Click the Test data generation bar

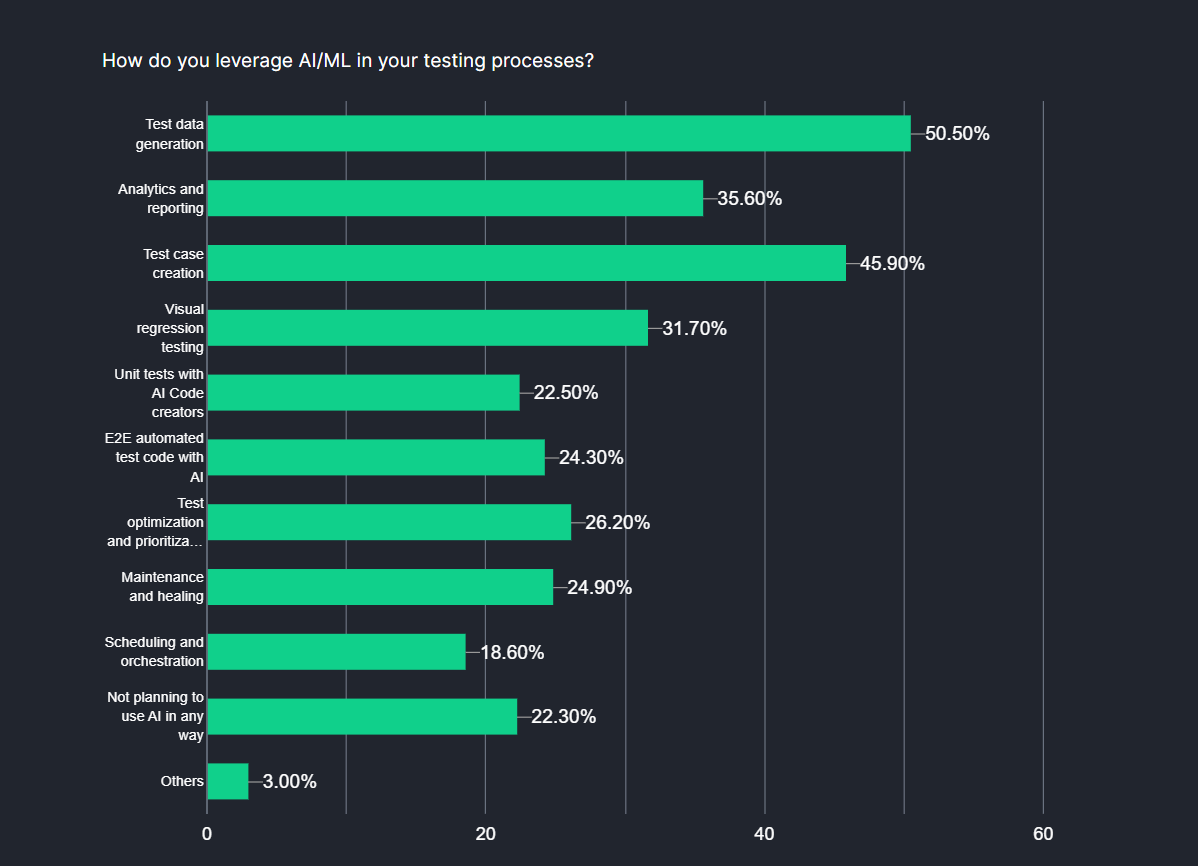(x=559, y=133)
